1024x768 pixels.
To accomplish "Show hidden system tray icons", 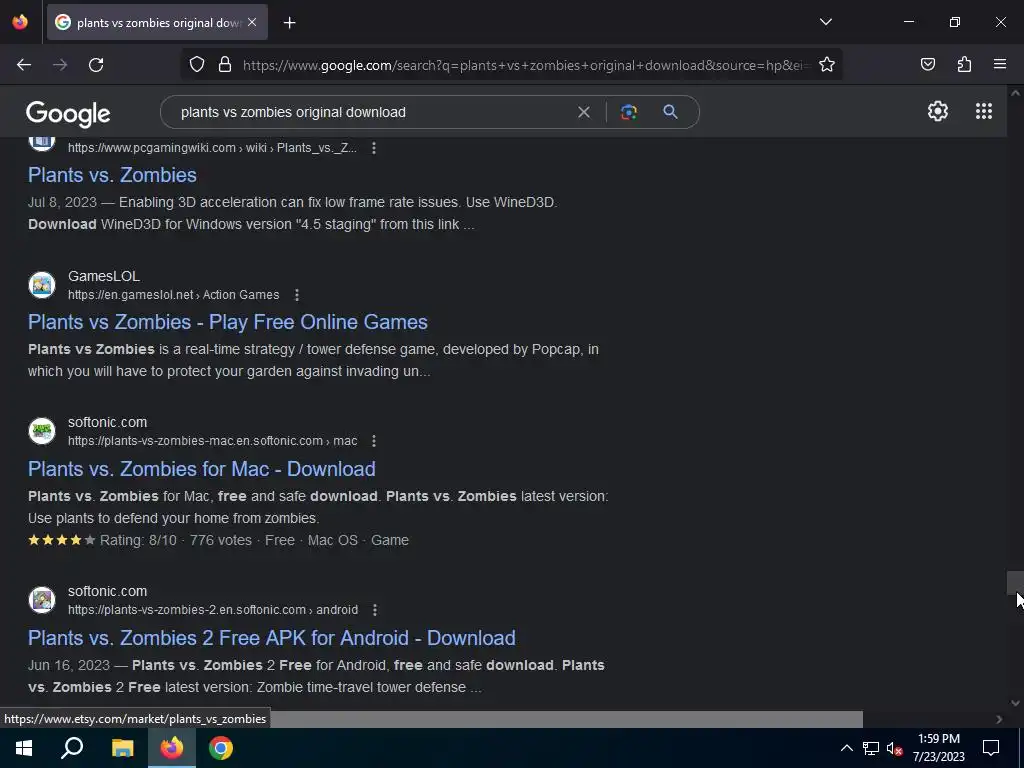I will click(846, 748).
